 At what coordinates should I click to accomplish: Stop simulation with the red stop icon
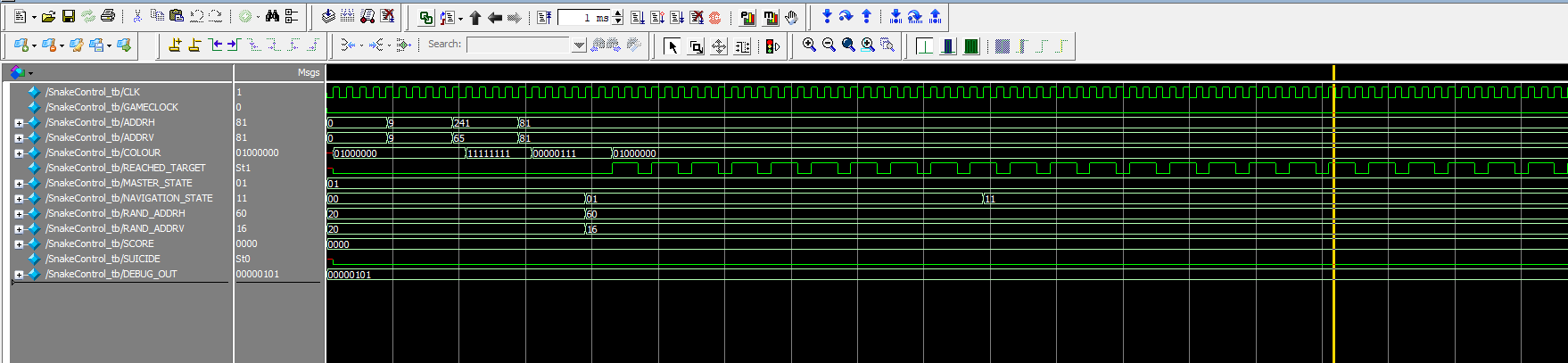[714, 17]
